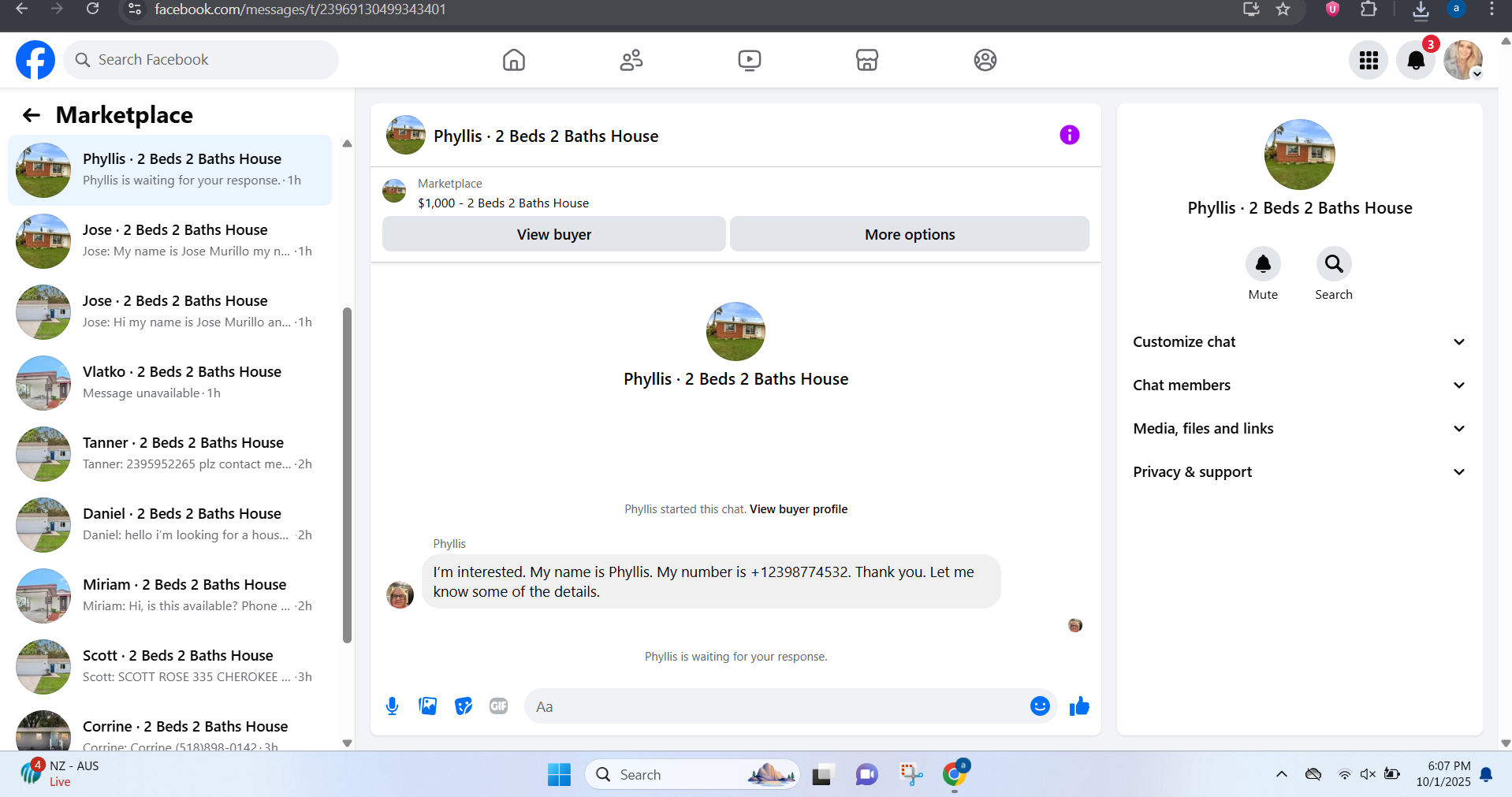Screen dimensions: 1512x797
Task: Open the NZ - AUS Live widget
Action: tap(60, 774)
